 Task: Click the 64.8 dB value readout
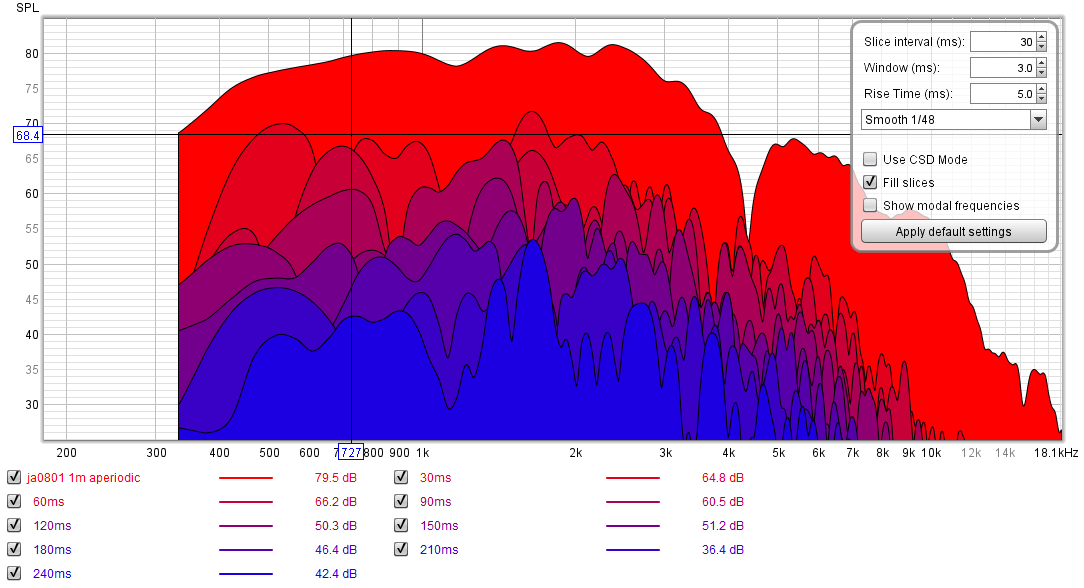723,477
